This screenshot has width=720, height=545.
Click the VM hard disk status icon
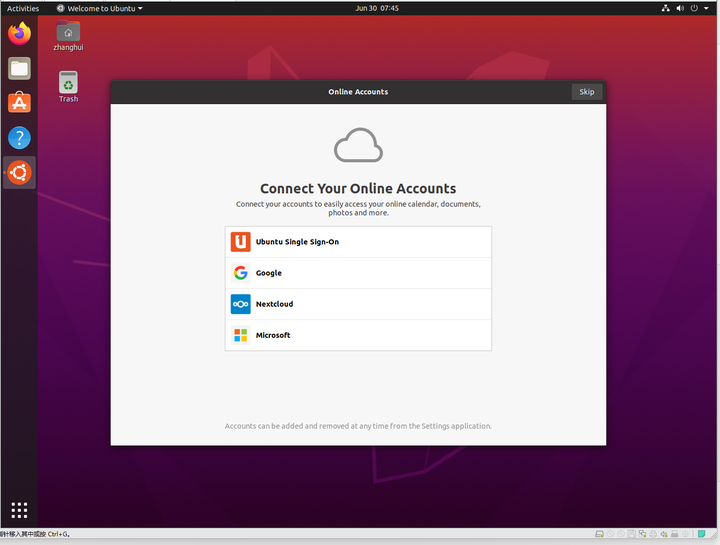click(x=599, y=534)
